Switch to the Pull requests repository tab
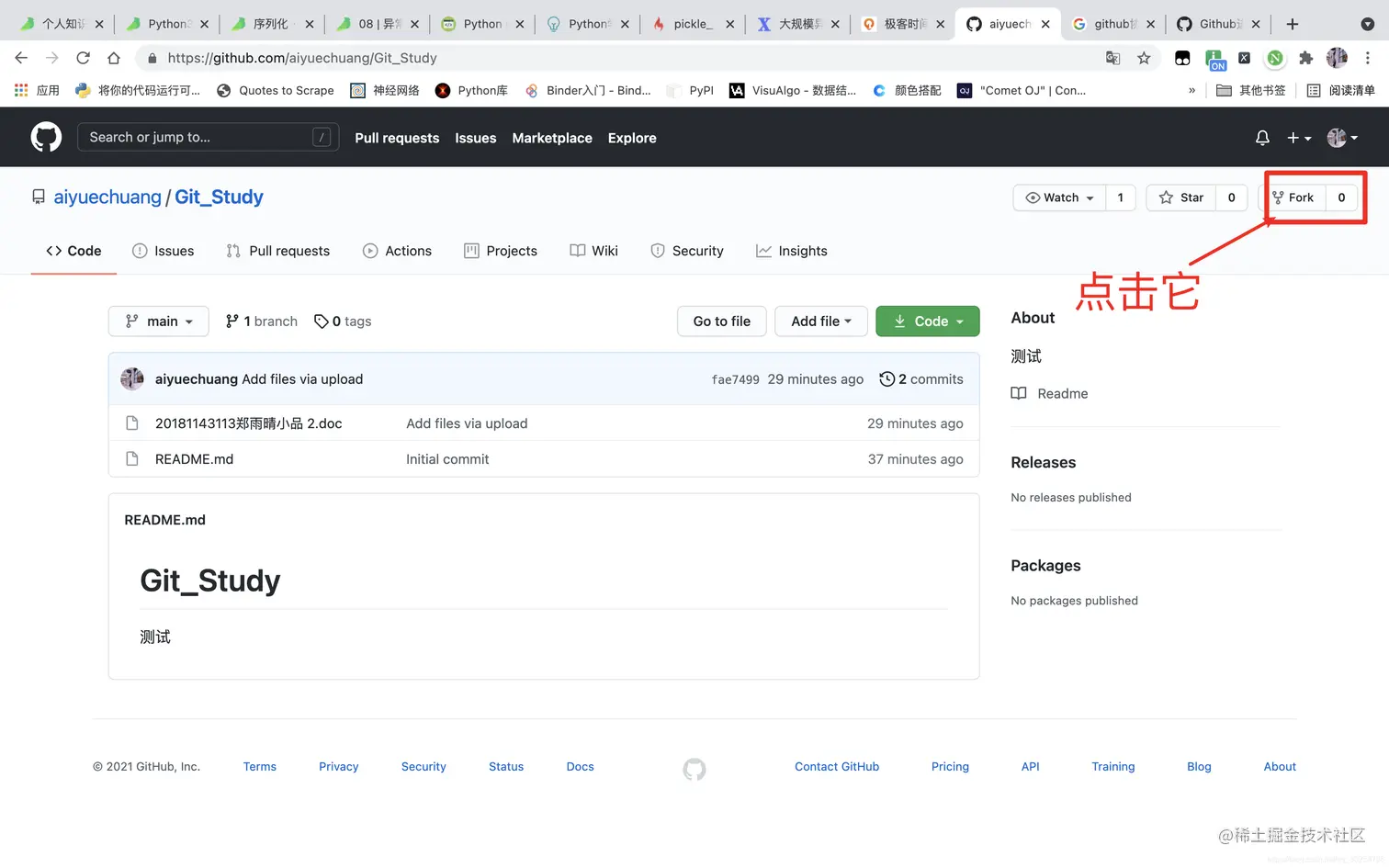The width and height of the screenshot is (1389, 868). pyautogui.click(x=277, y=251)
